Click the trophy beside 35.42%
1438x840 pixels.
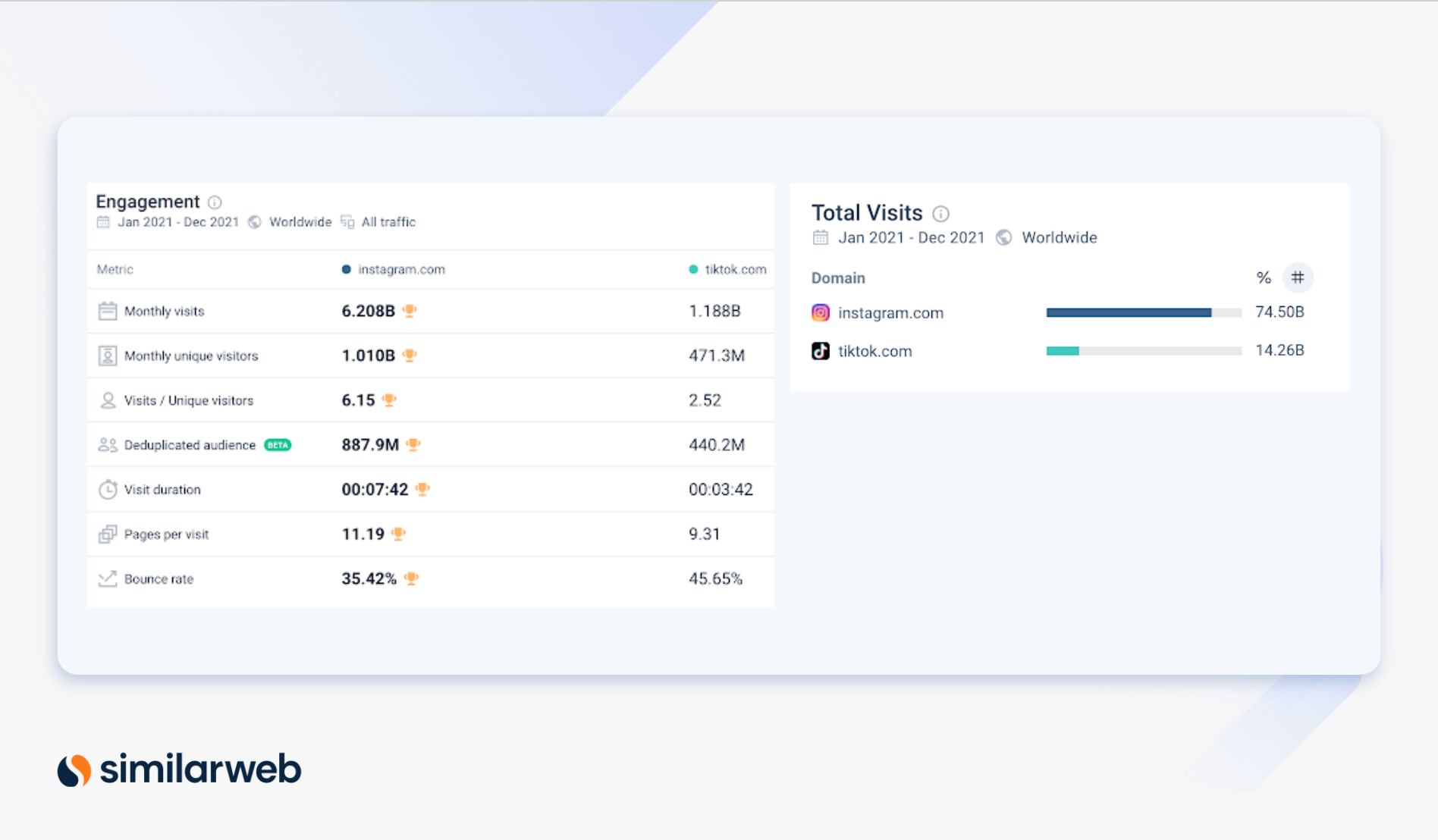click(411, 579)
